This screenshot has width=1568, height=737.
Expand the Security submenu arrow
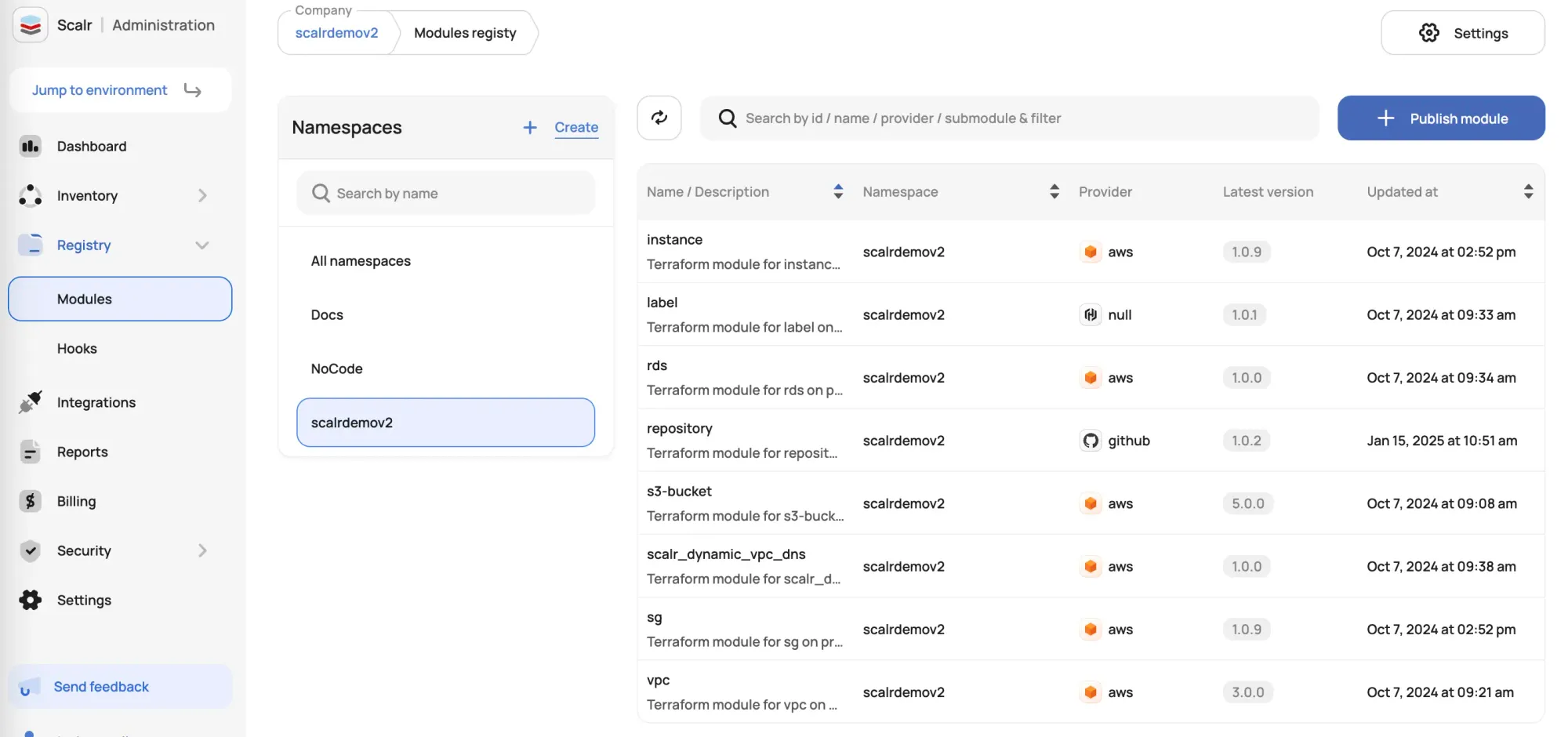(202, 550)
